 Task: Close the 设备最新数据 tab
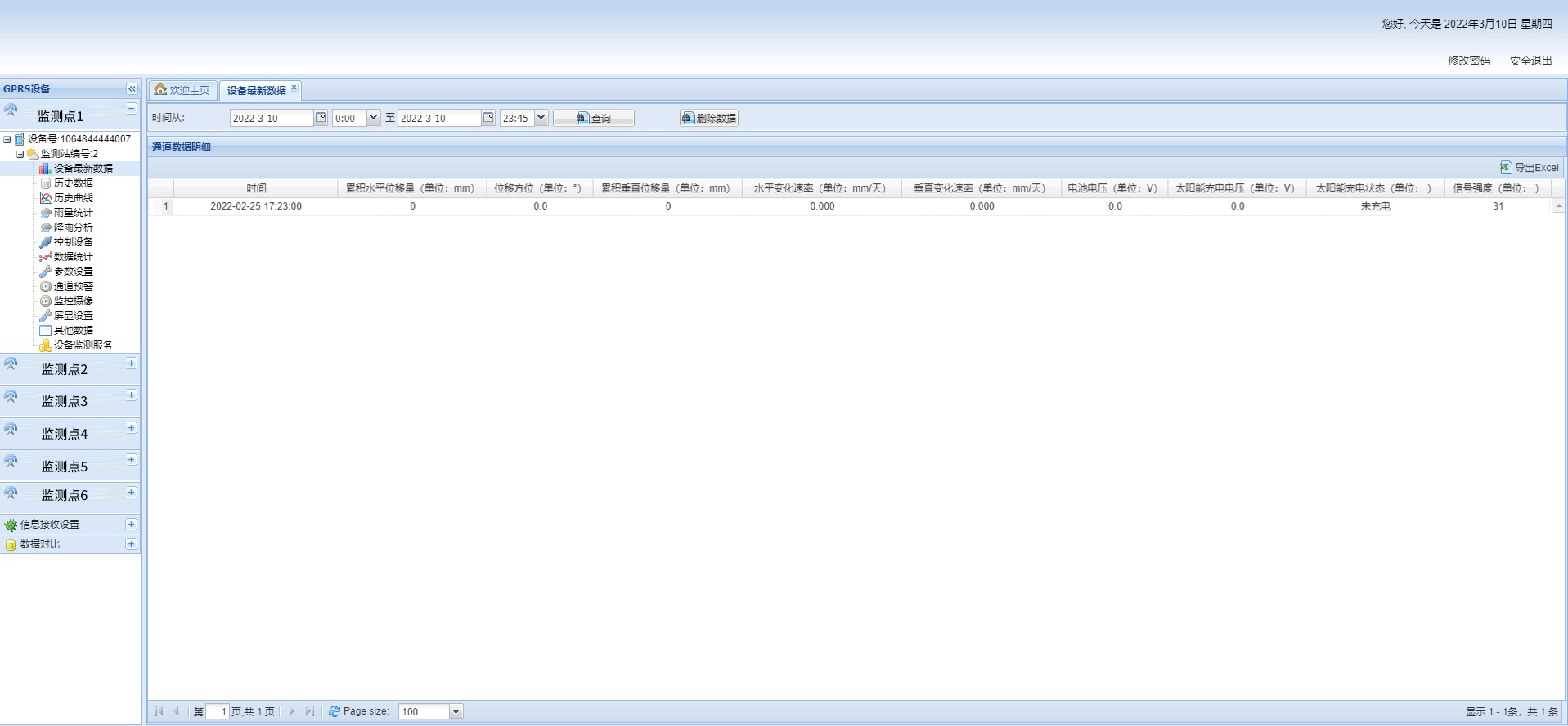pos(294,88)
